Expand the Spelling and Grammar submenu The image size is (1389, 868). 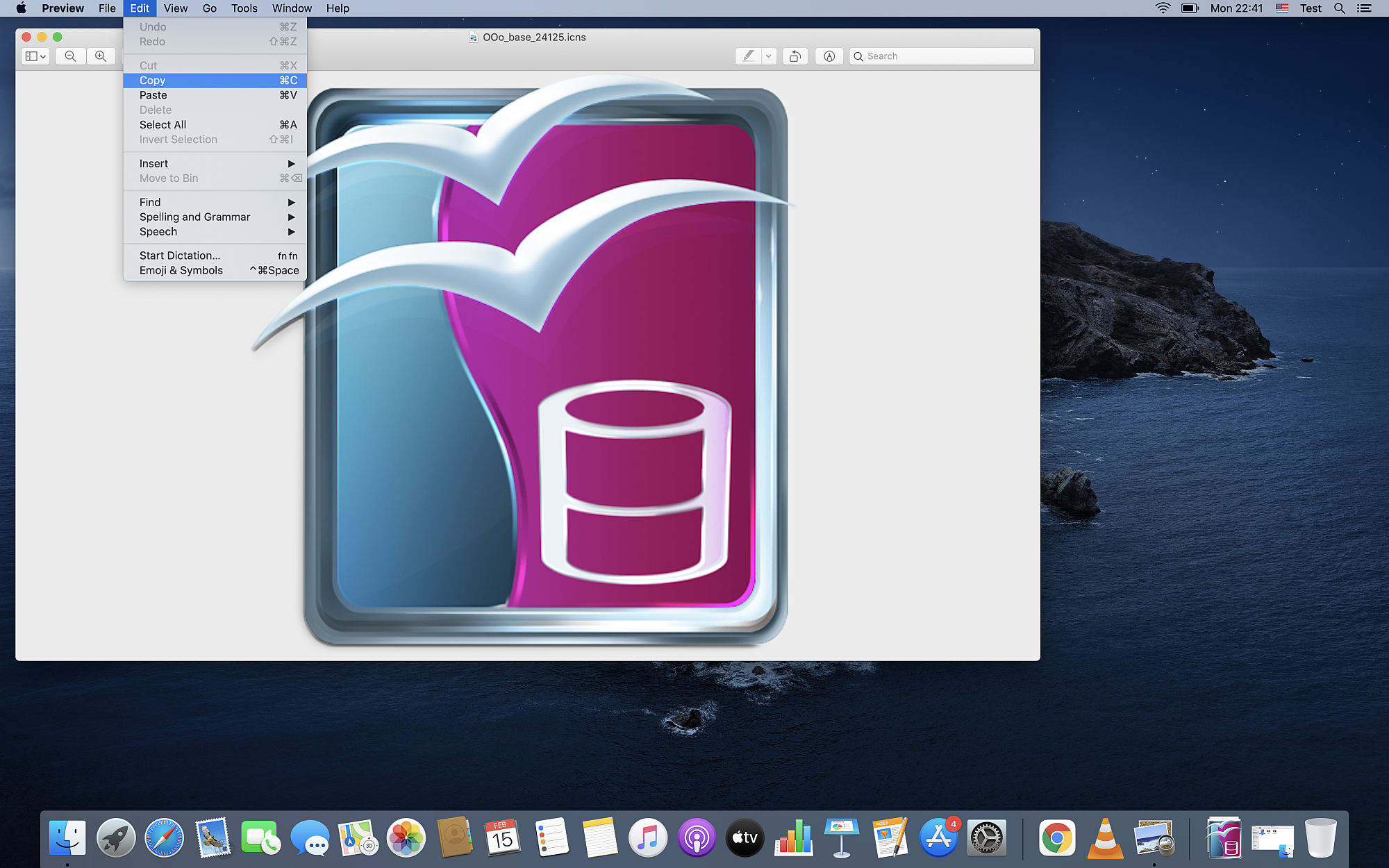[215, 217]
